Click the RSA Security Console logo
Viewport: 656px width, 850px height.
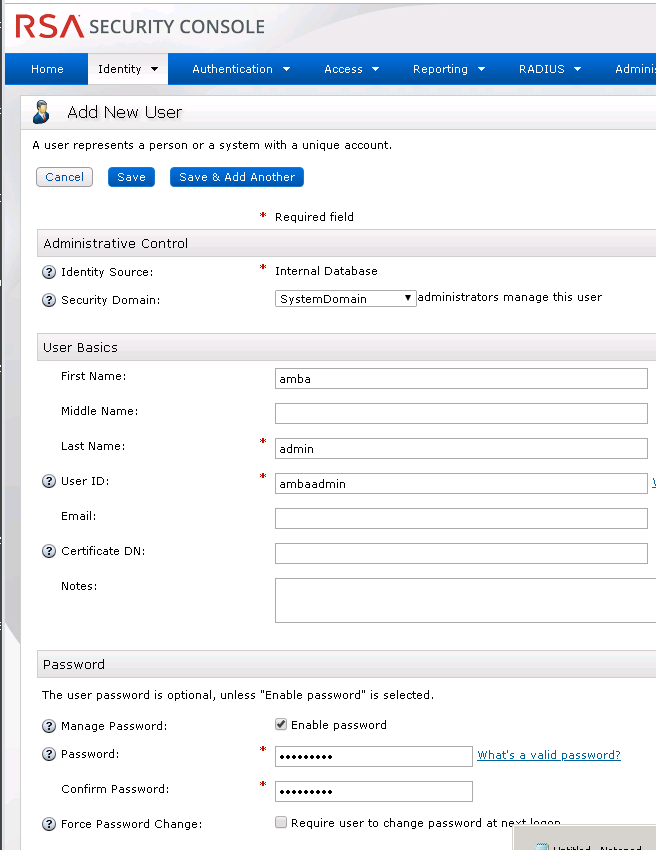(140, 26)
